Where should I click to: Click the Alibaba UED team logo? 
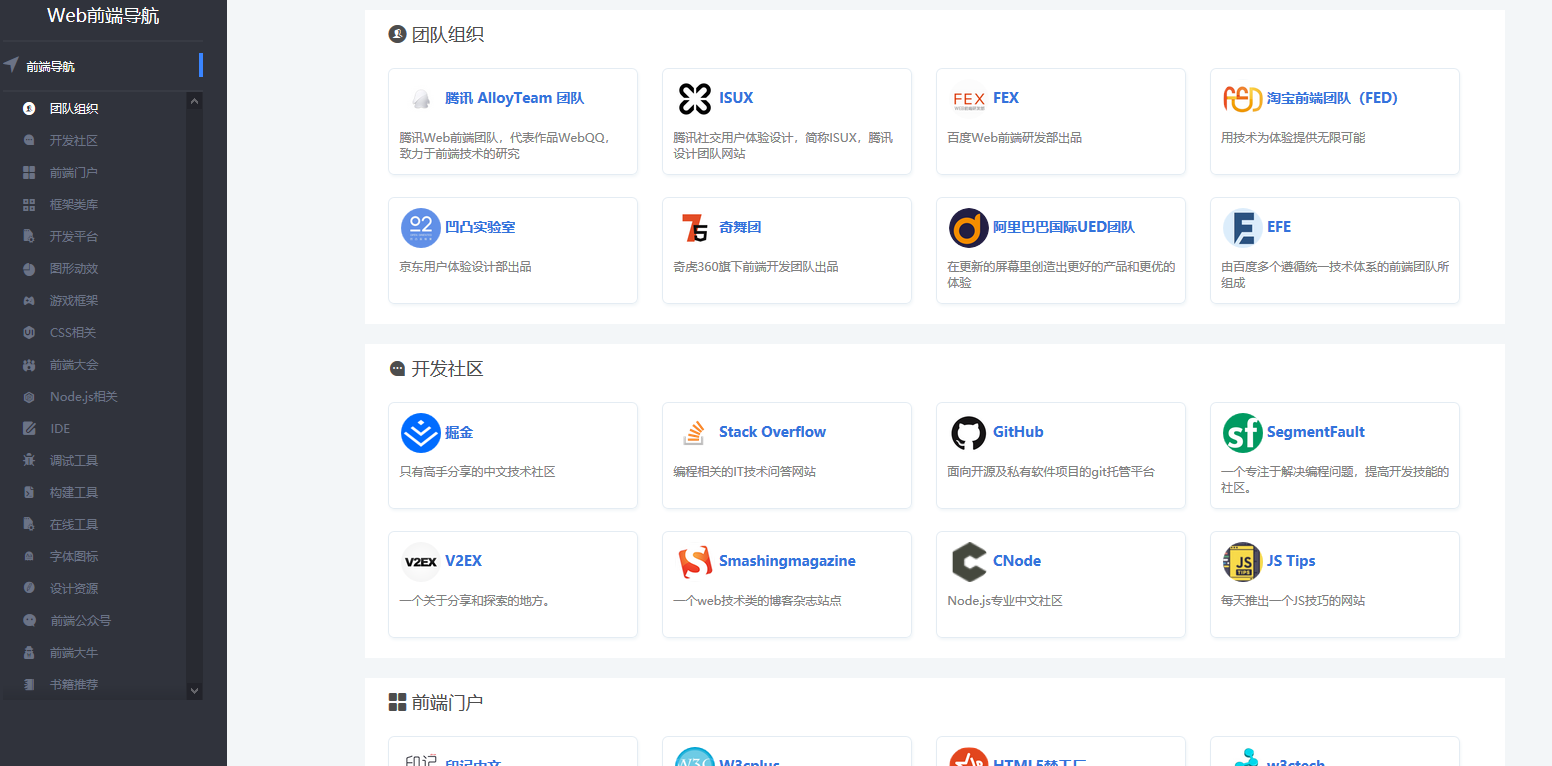tap(969, 228)
